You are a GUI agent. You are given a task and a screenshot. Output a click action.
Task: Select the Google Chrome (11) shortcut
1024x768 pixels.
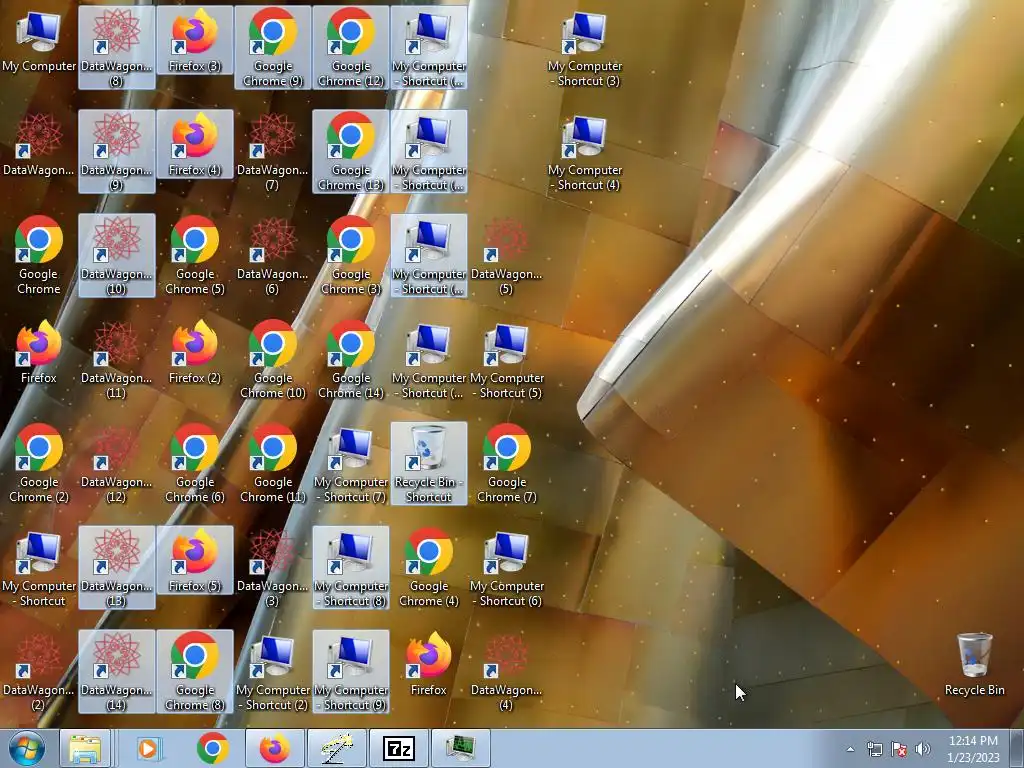[x=272, y=463]
